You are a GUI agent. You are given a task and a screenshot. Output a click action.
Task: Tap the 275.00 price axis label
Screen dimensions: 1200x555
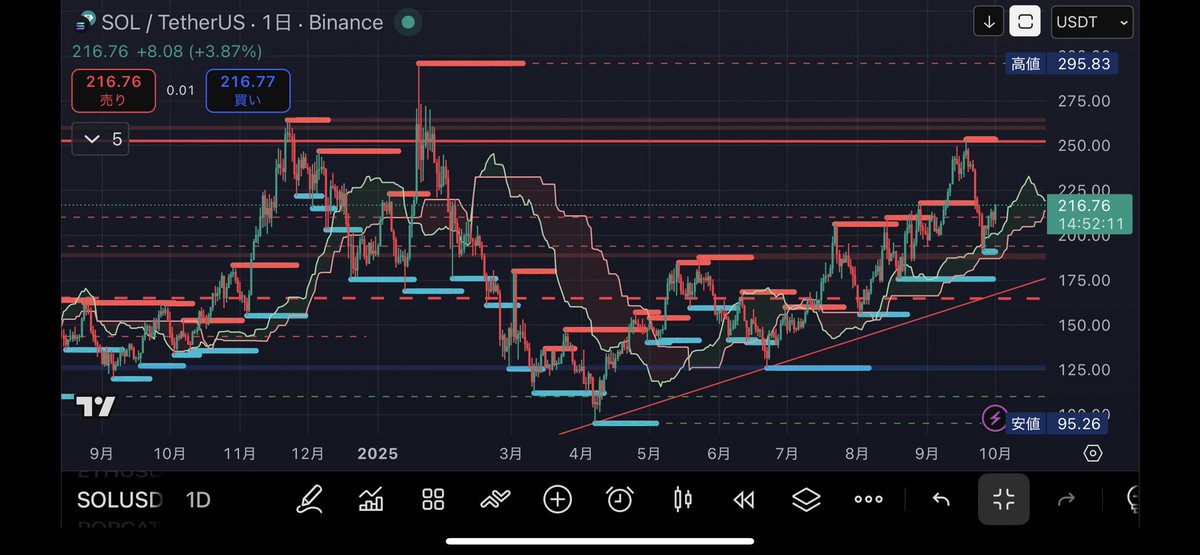tap(1084, 101)
